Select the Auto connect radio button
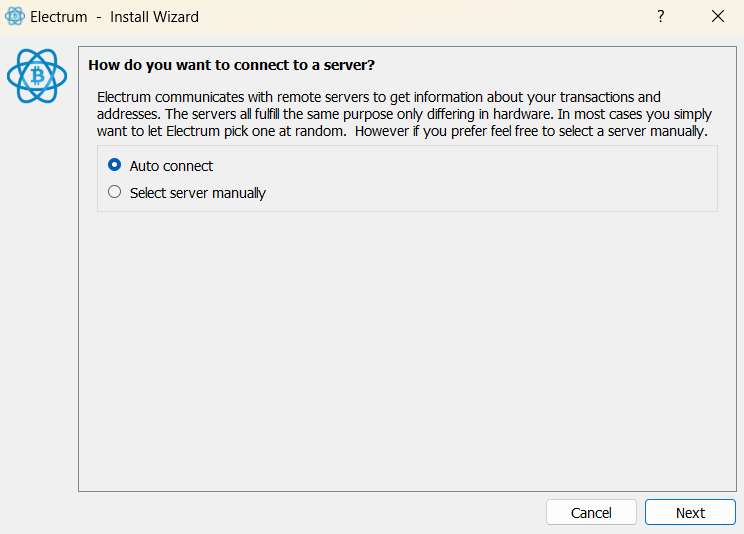Screen dimensions: 744x534 (x=114, y=165)
